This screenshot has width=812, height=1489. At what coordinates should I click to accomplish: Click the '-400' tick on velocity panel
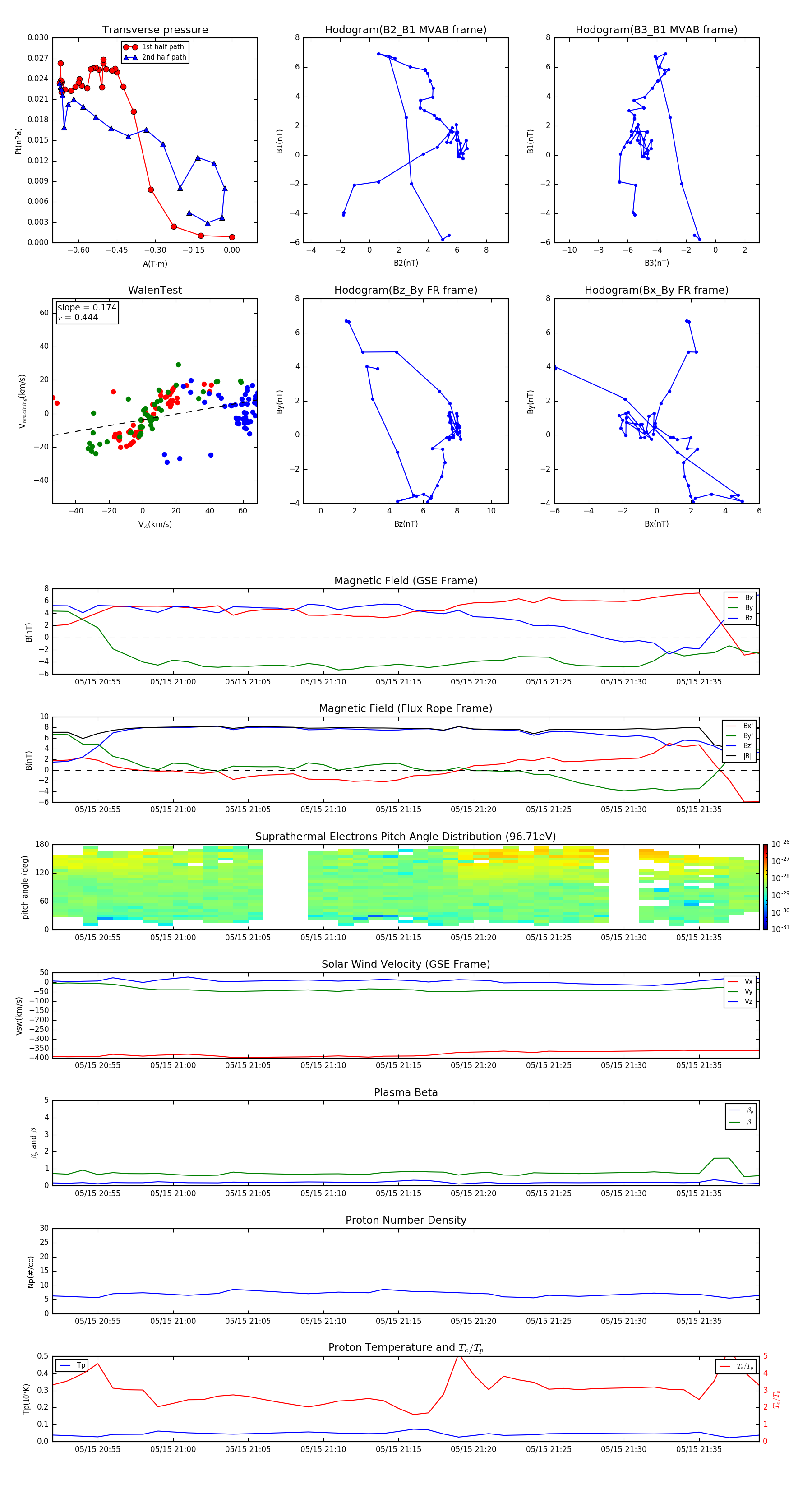coord(39,1058)
